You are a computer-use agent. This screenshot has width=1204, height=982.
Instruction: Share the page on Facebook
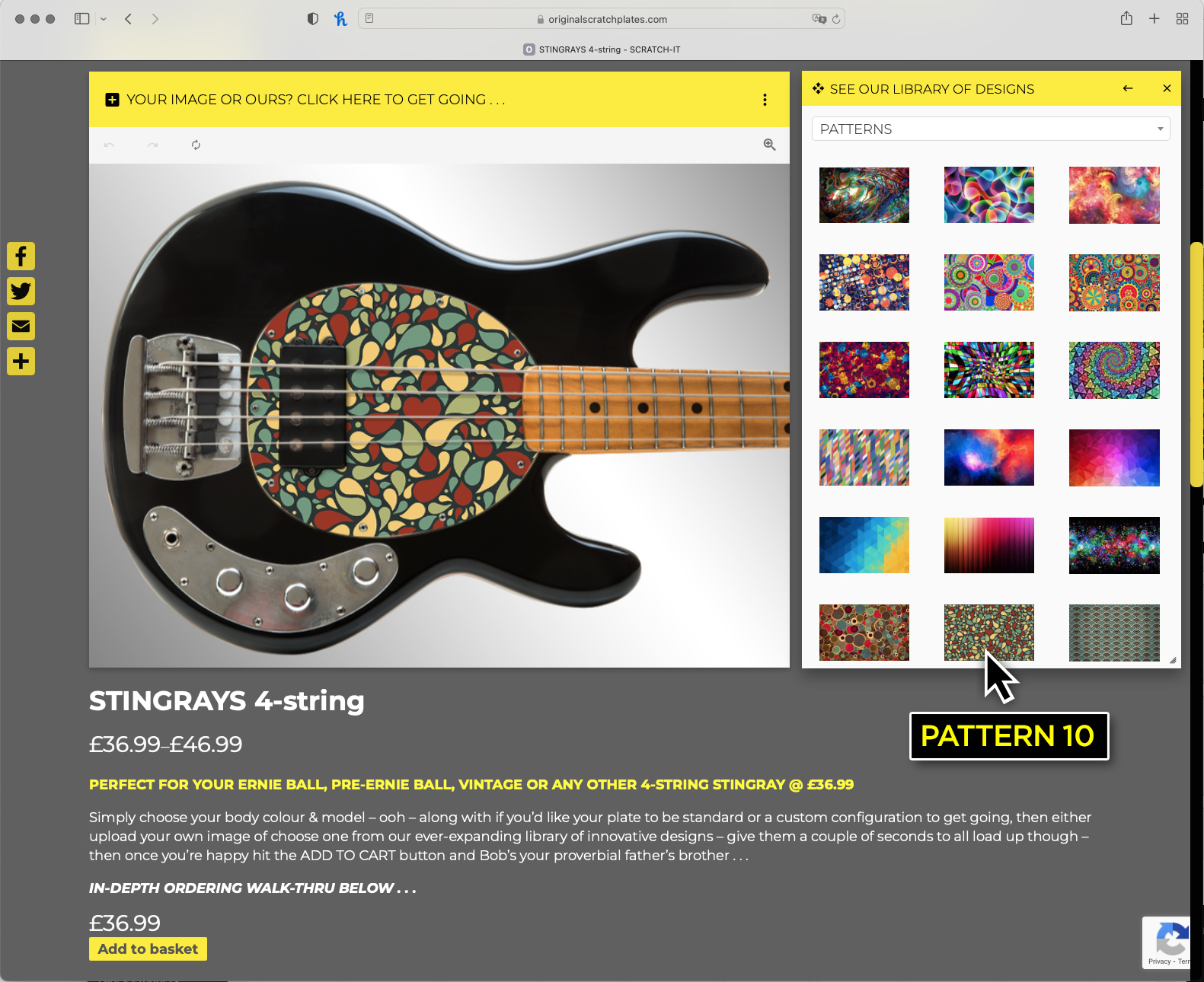tap(21, 256)
